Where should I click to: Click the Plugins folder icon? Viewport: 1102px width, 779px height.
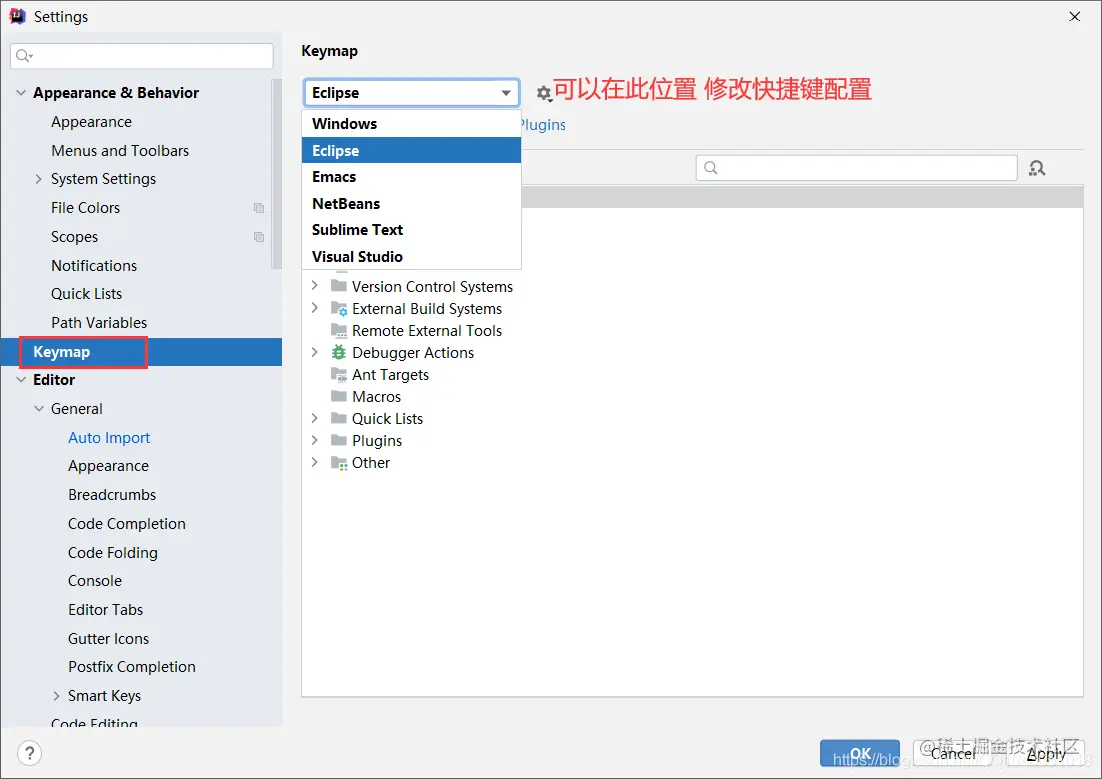point(339,440)
